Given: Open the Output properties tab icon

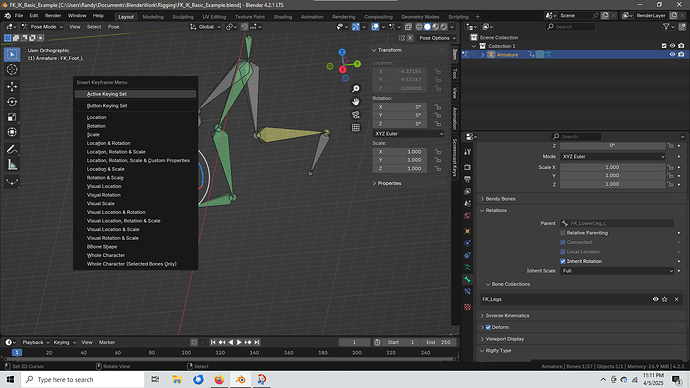Looking at the screenshot, I should [x=467, y=179].
